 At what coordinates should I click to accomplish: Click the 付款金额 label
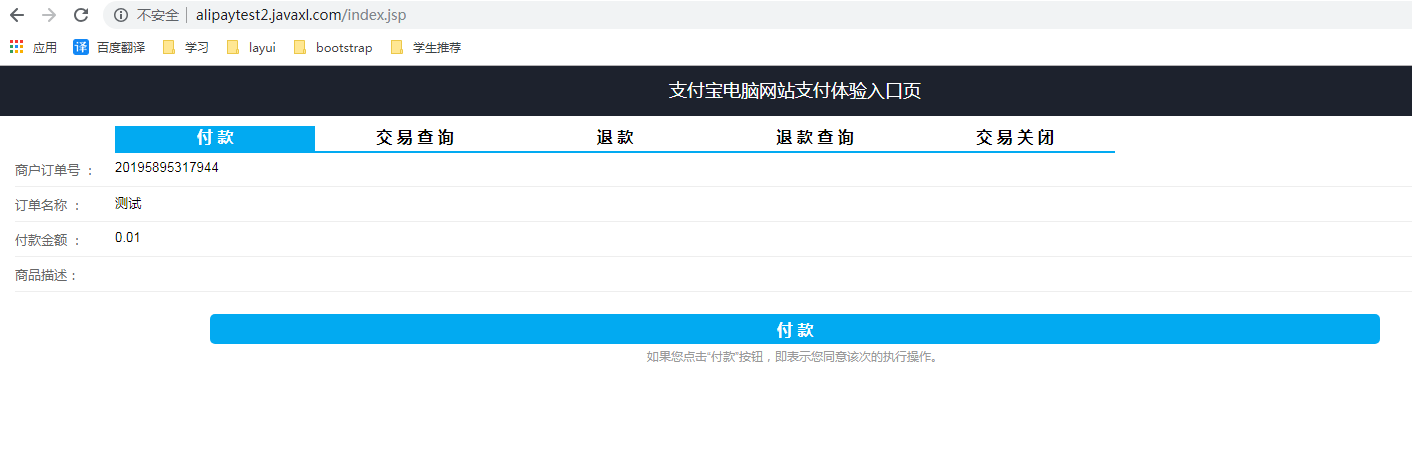[48, 240]
